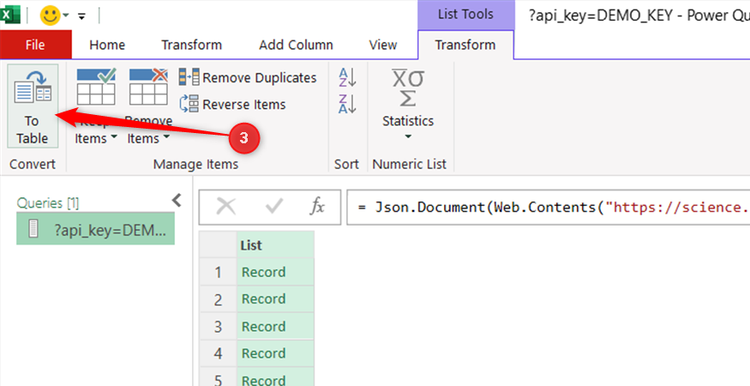Sort list descending Z to A
750x386 pixels.
347,104
